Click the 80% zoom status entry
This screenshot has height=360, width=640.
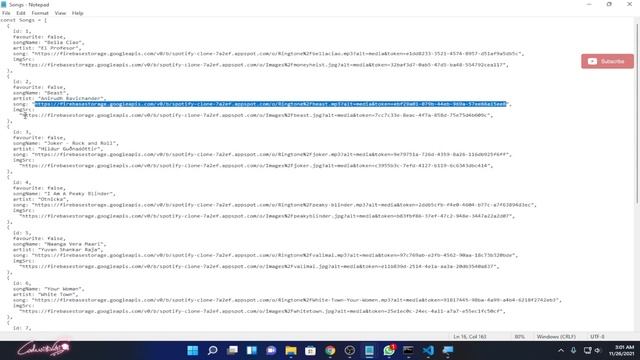(x=520, y=337)
